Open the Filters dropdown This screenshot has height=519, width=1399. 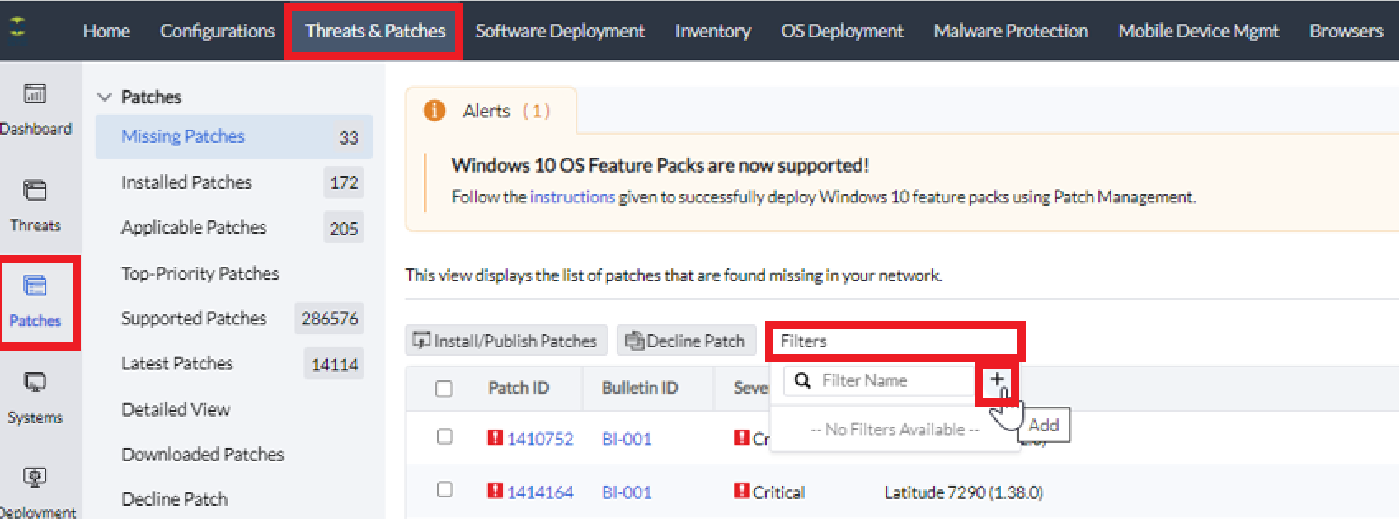pos(894,341)
